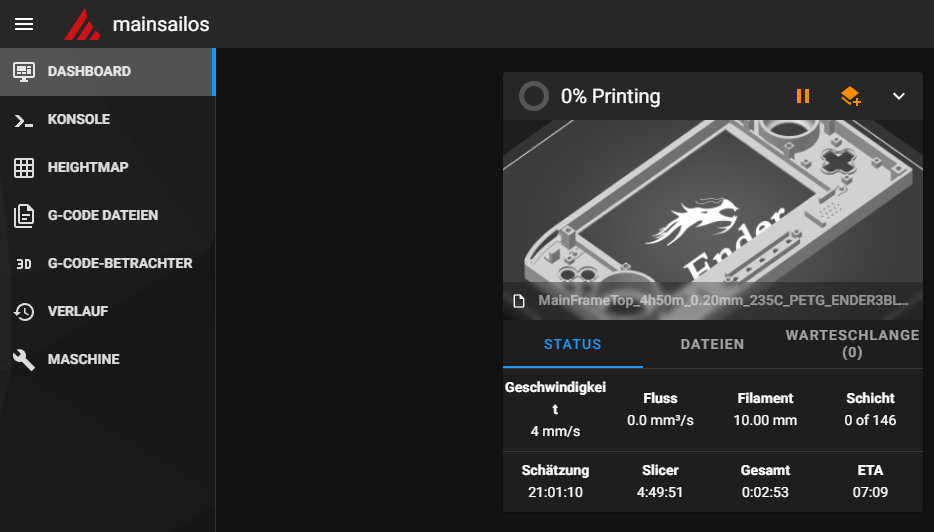Screen dimensions: 934x532
Task: Click the Filament value 10.00 mm
Action: click(x=765, y=421)
